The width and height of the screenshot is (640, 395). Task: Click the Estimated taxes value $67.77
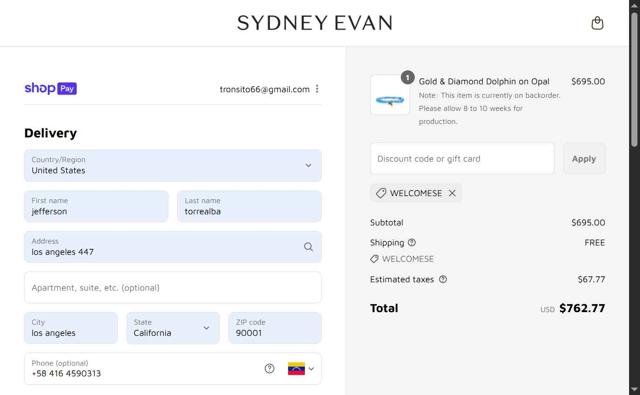[x=591, y=280]
